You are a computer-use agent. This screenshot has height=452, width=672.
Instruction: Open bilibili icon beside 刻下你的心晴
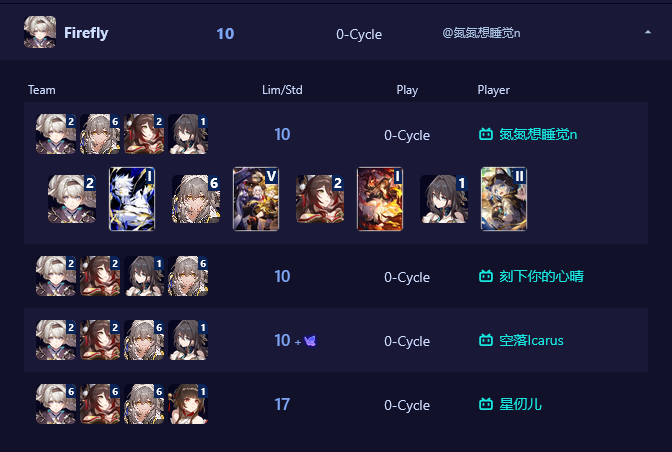click(x=486, y=276)
